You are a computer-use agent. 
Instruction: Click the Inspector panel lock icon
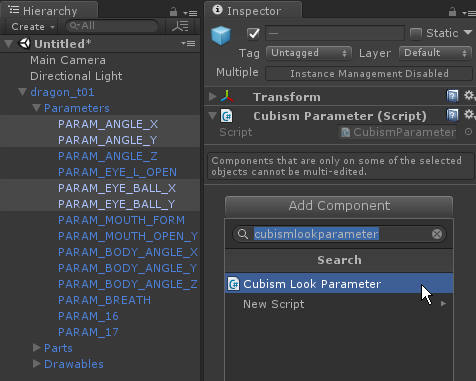click(452, 12)
